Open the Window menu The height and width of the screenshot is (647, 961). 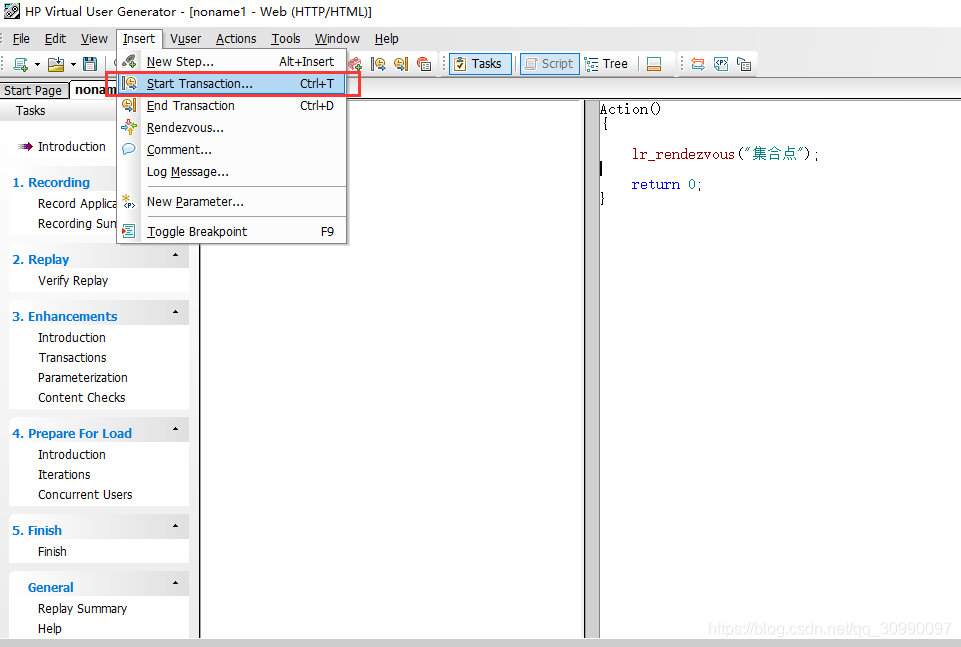(337, 39)
